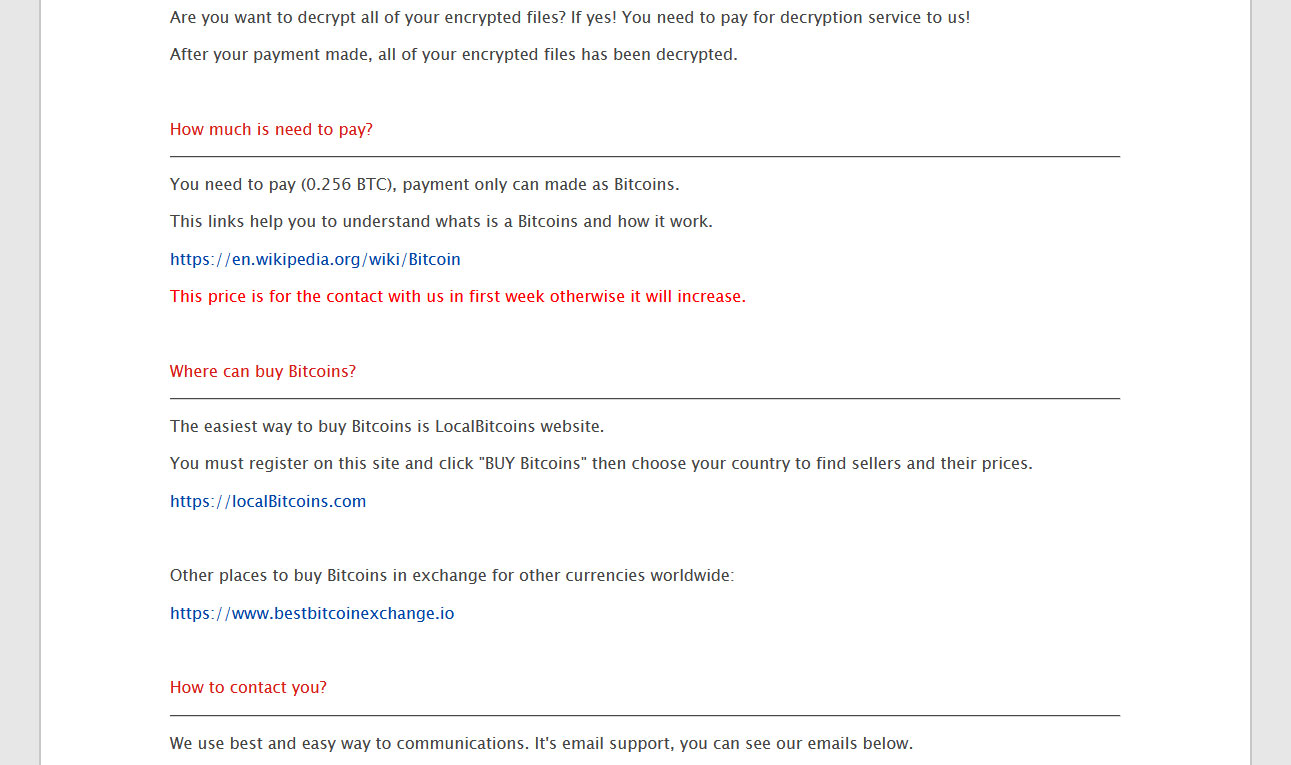The image size is (1291, 765).
Task: Click the "Are you want to decrypt" line
Action: point(570,18)
